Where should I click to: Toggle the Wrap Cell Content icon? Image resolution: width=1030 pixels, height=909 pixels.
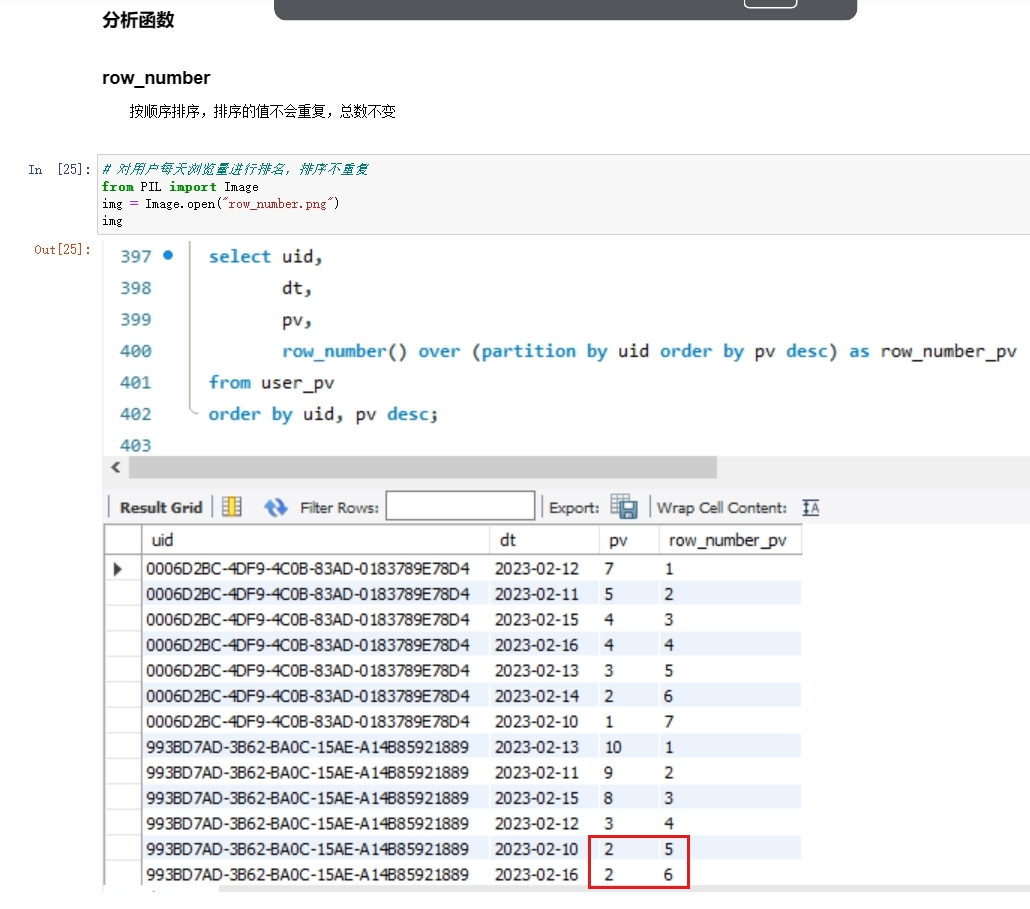point(811,507)
